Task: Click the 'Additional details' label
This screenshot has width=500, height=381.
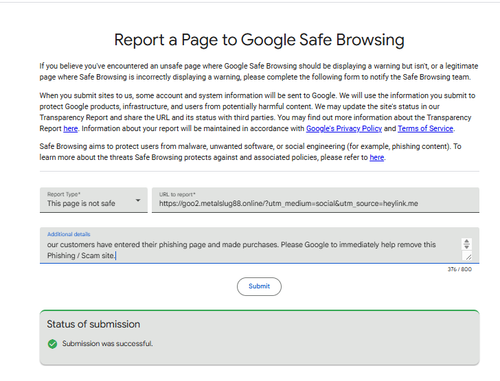Action: pos(69,234)
